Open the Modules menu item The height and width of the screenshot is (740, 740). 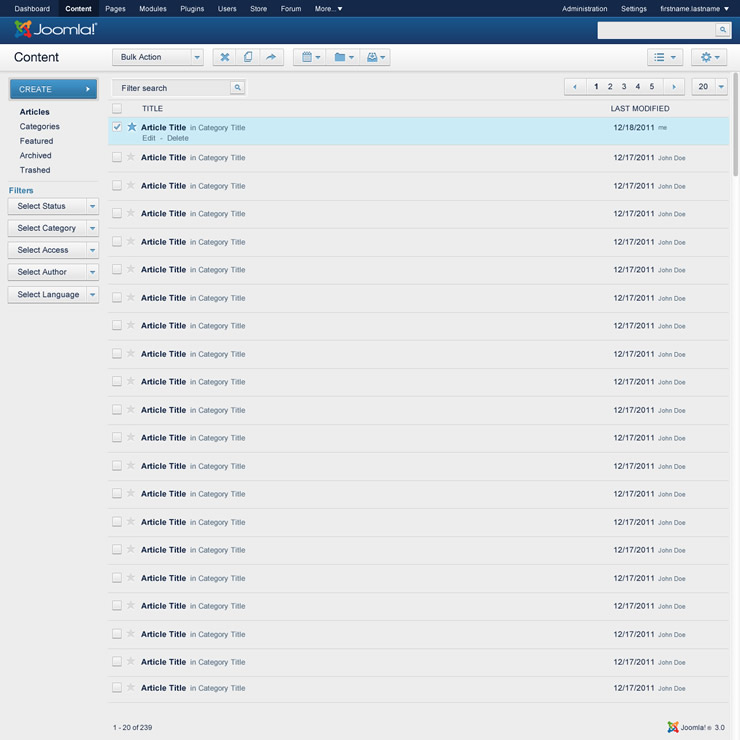click(x=152, y=8)
